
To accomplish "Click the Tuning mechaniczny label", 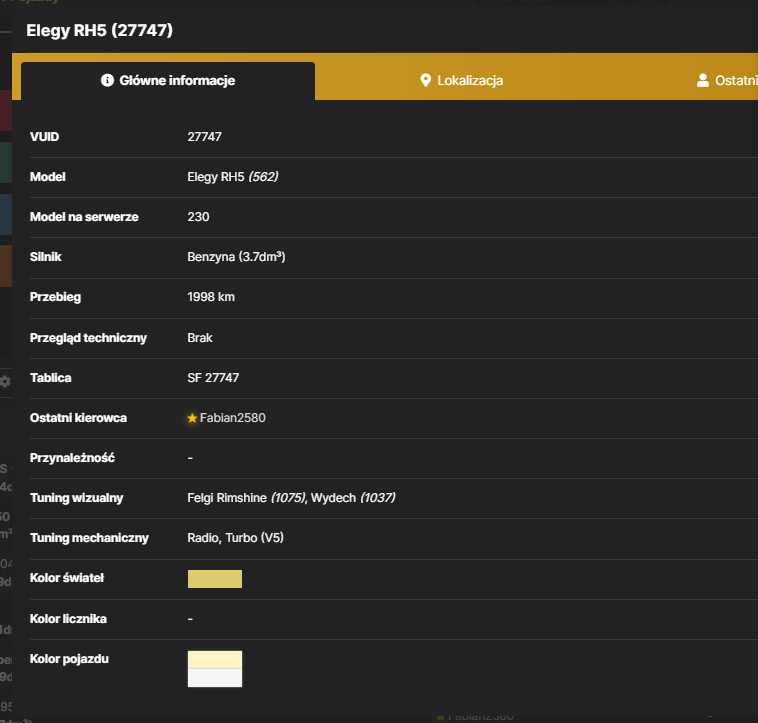I will coord(89,538).
